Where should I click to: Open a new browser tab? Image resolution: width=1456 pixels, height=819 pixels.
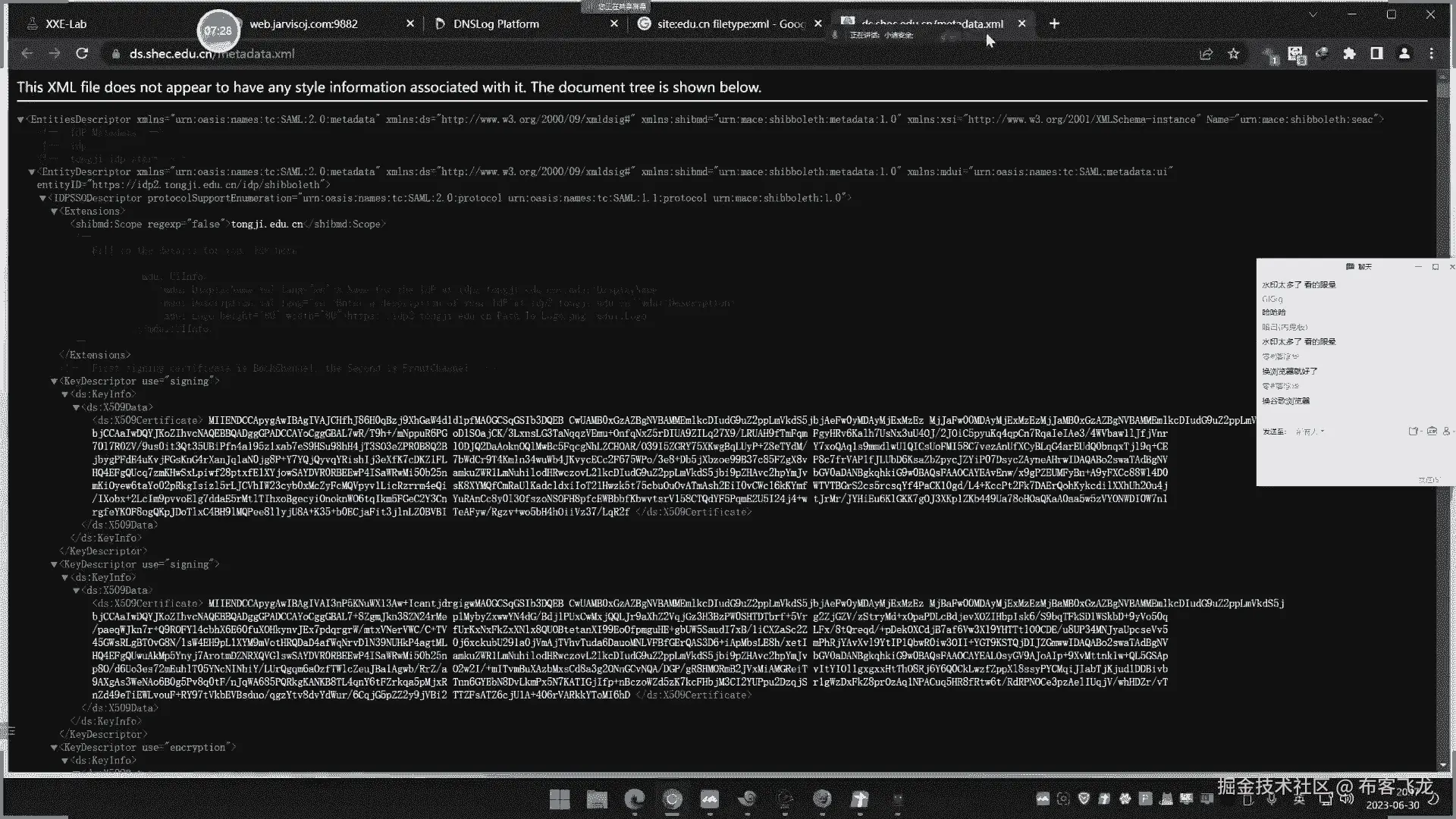(1054, 24)
